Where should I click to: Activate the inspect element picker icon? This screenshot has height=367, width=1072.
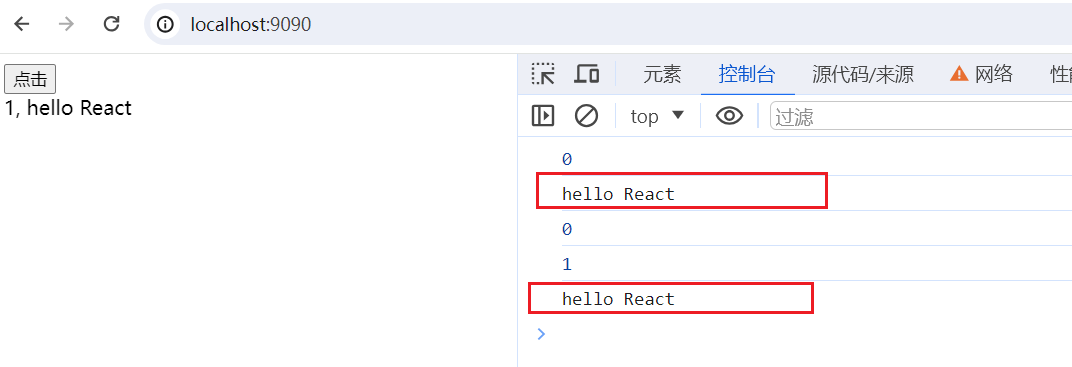click(543, 74)
